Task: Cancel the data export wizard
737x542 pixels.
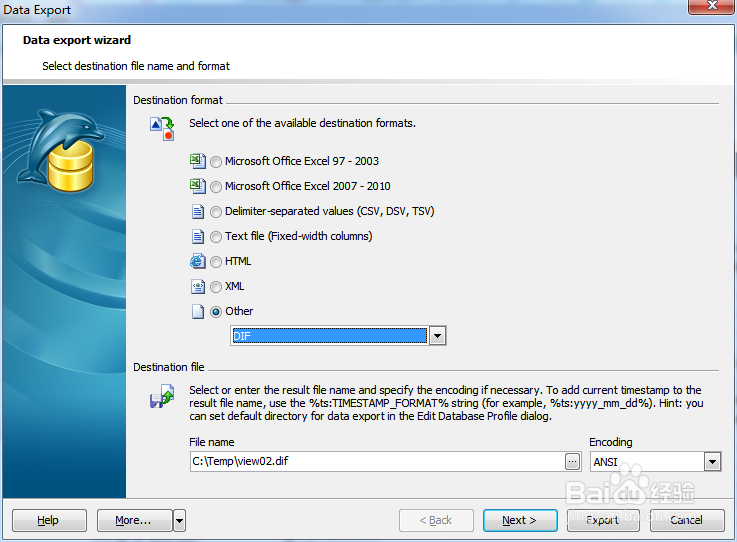Action: tap(687, 520)
